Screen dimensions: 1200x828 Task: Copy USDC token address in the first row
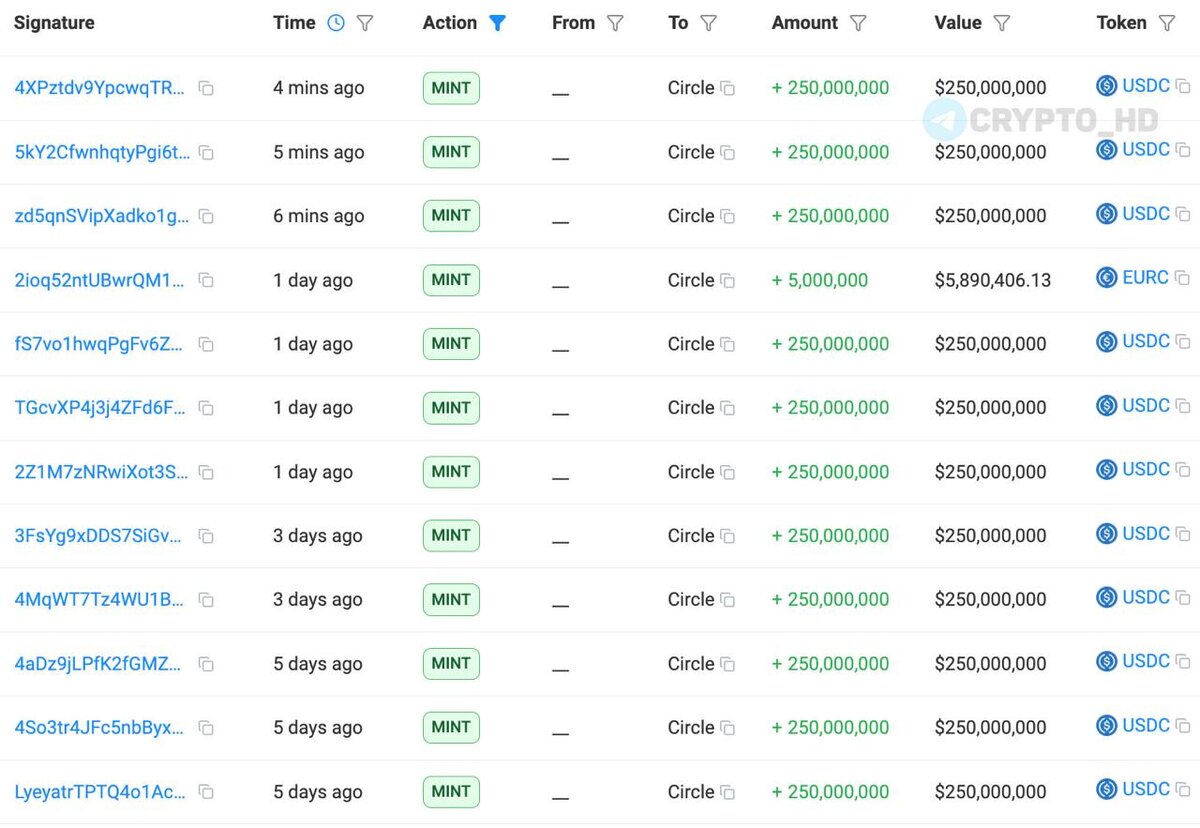1183,86
